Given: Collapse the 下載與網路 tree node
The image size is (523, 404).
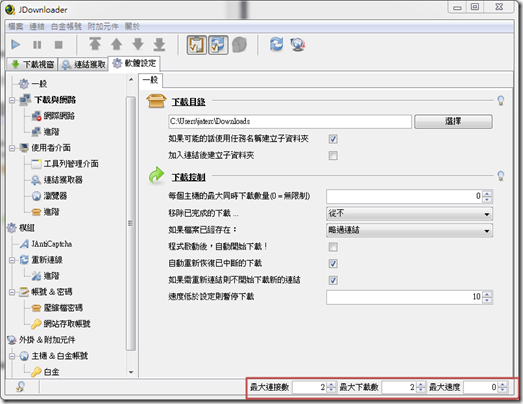Looking at the screenshot, I should pos(12,100).
